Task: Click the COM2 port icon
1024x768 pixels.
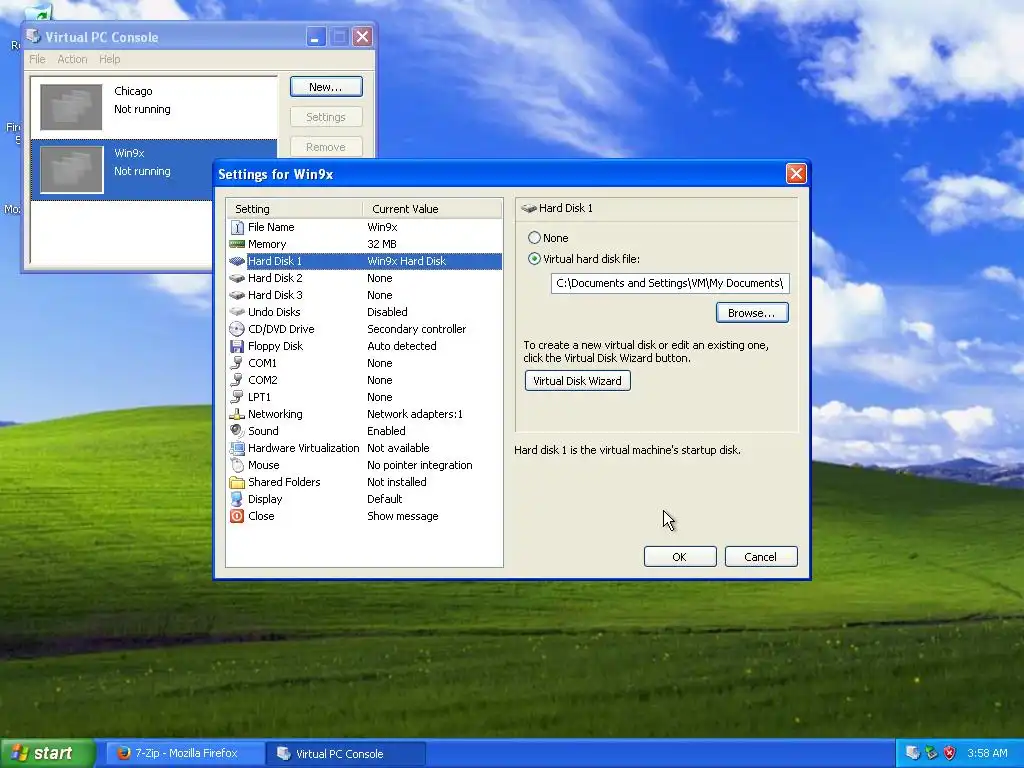Action: pyautogui.click(x=237, y=380)
